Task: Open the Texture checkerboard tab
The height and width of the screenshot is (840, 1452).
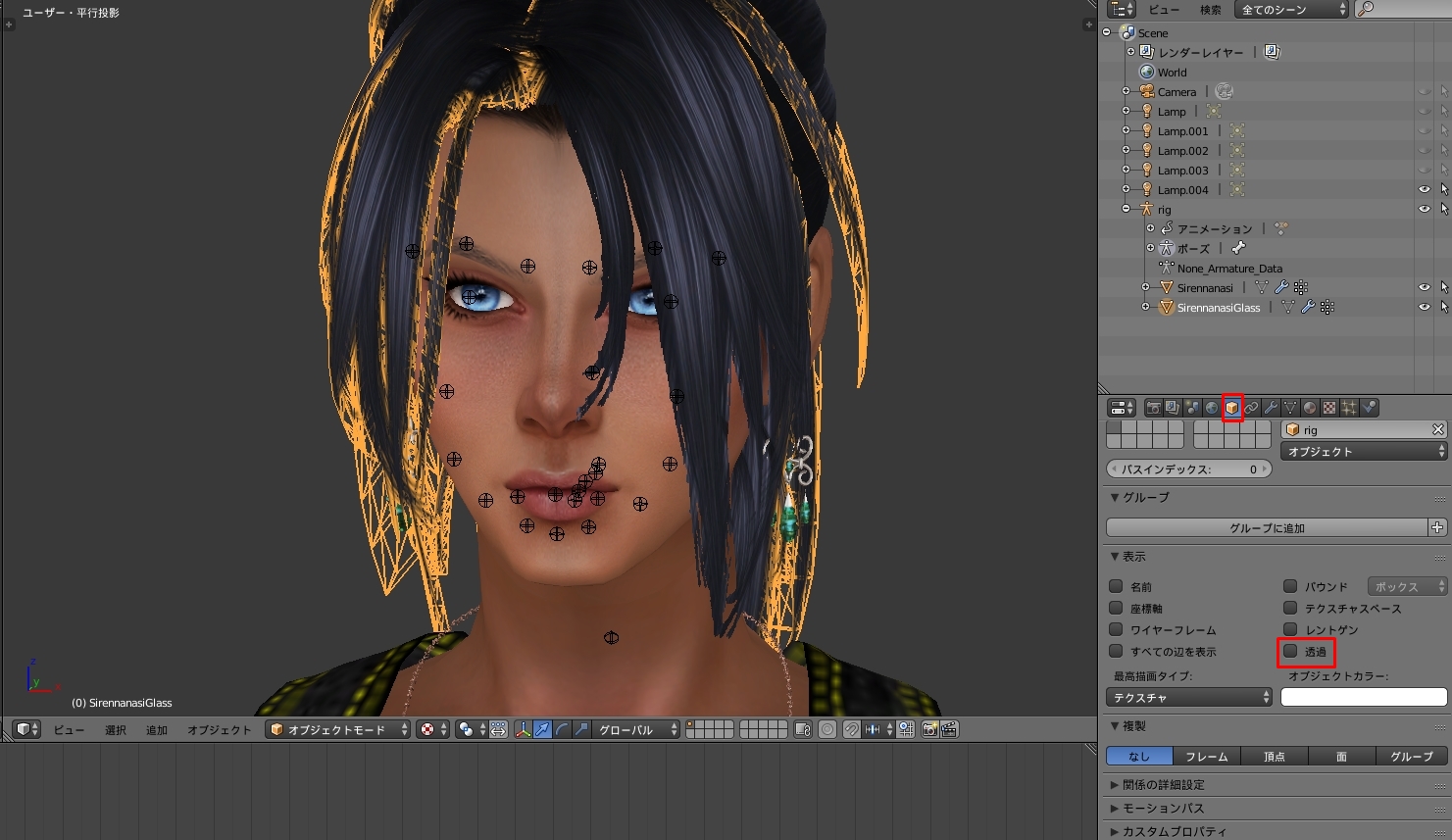Action: click(1329, 408)
